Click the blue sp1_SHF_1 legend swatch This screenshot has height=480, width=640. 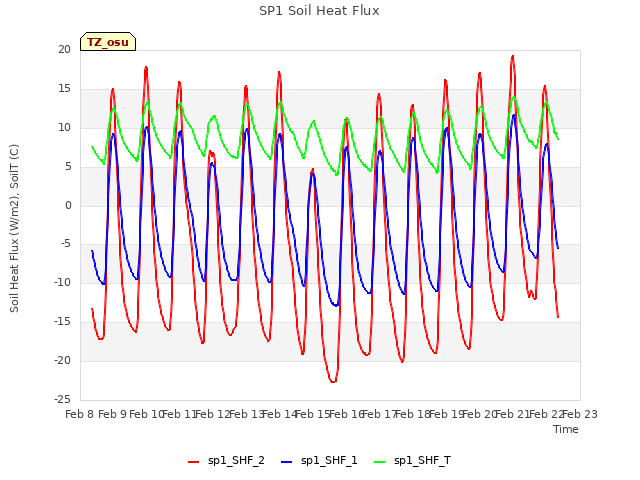[287, 462]
